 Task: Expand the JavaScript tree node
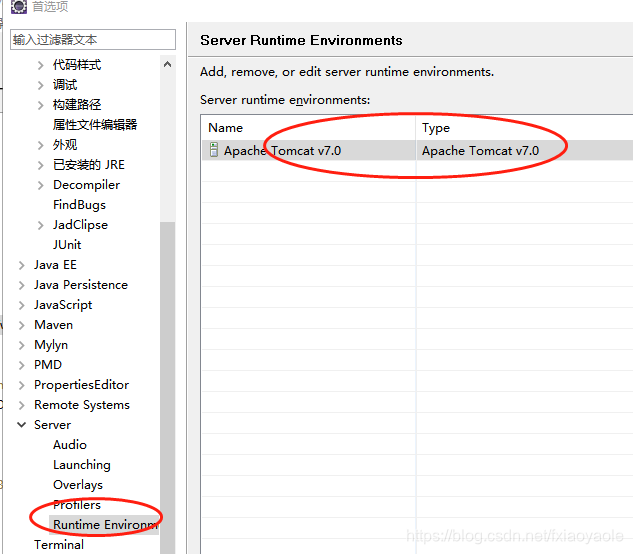click(x=21, y=305)
